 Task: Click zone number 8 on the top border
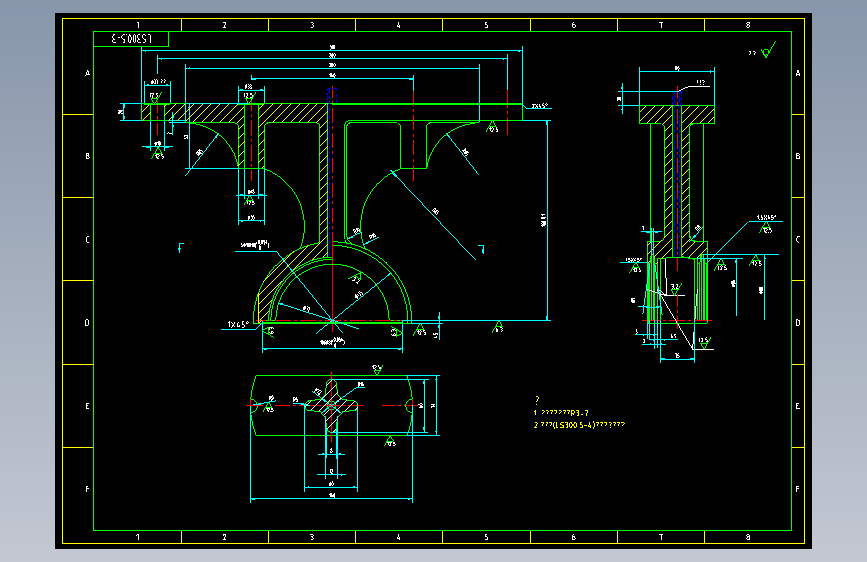pyautogui.click(x=748, y=25)
